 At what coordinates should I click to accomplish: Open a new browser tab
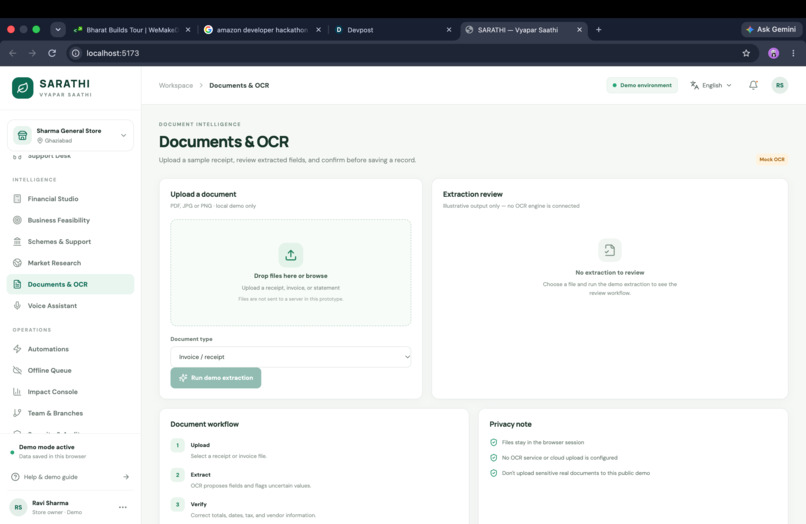[x=598, y=30]
